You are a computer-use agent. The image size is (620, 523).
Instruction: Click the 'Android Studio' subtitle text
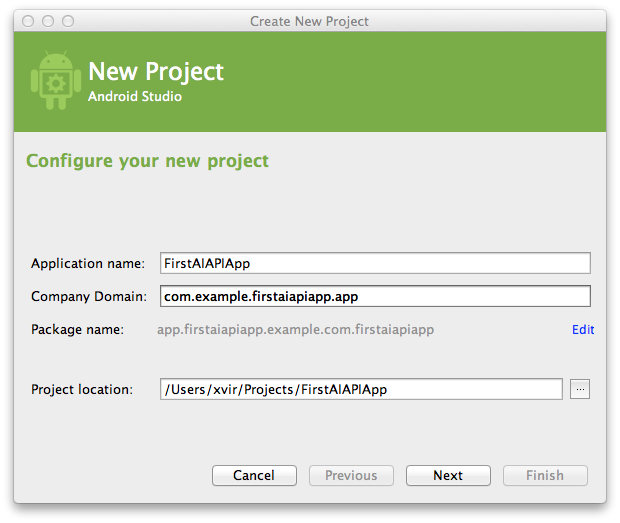click(x=135, y=96)
